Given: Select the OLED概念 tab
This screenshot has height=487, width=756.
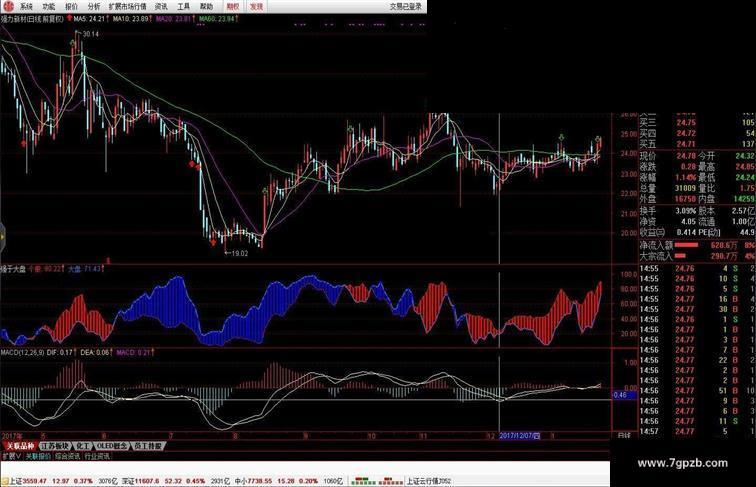Looking at the screenshot, I should tap(112, 446).
